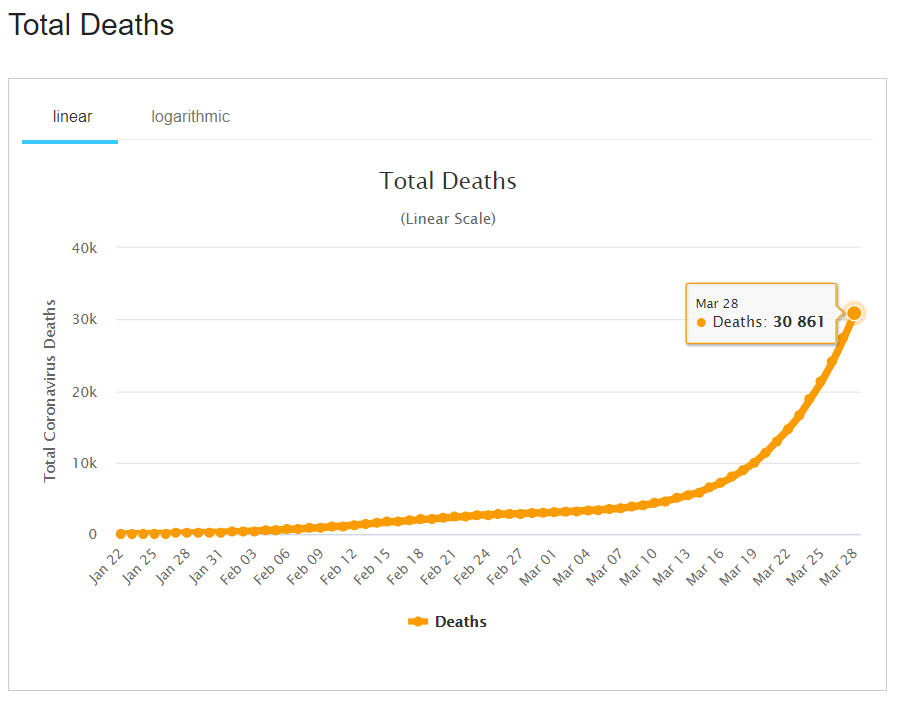Switch to the logarithmic tab
Screen dimensions: 899x707
[x=190, y=117]
